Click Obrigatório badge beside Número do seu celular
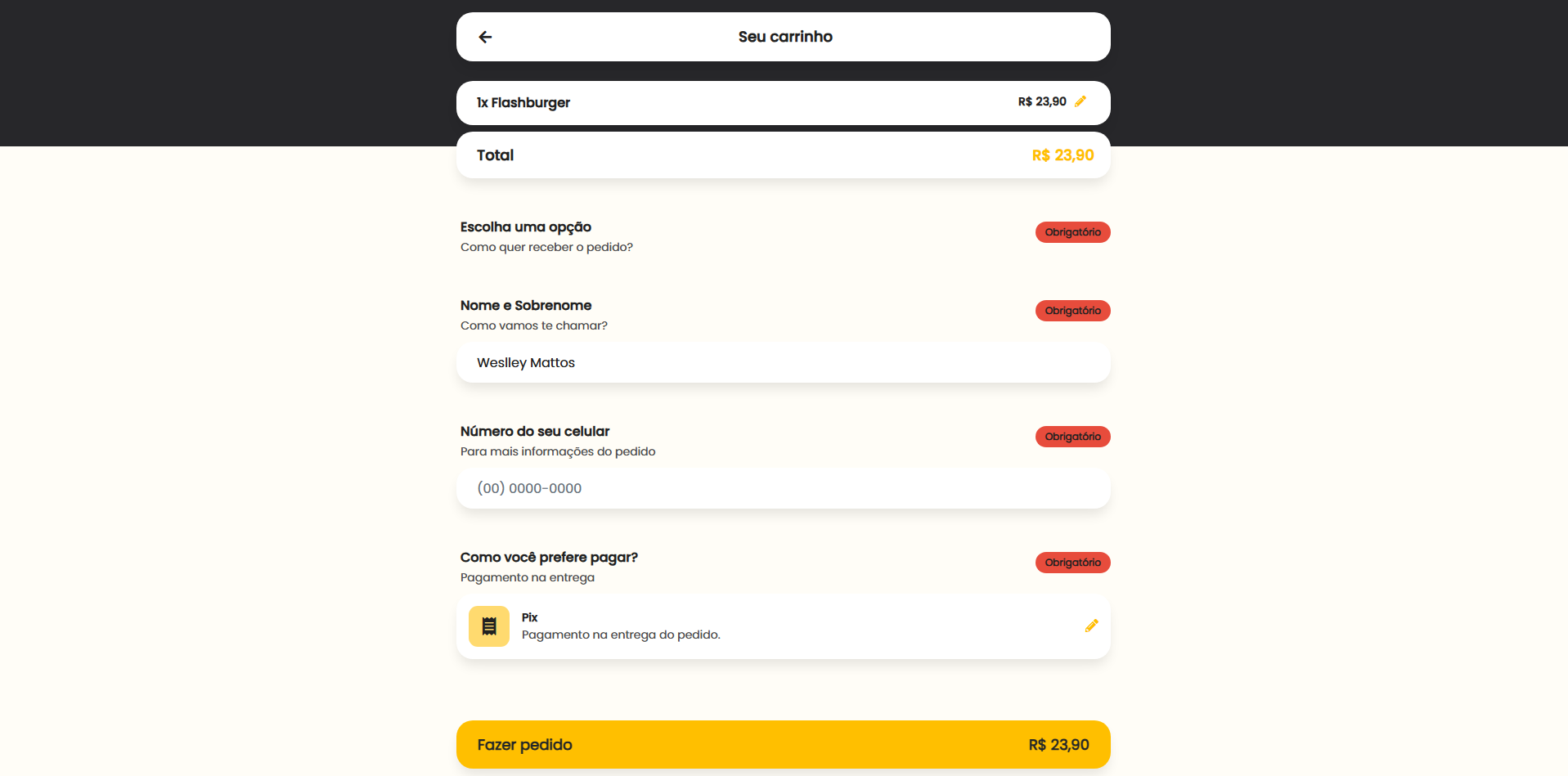 [1072, 437]
